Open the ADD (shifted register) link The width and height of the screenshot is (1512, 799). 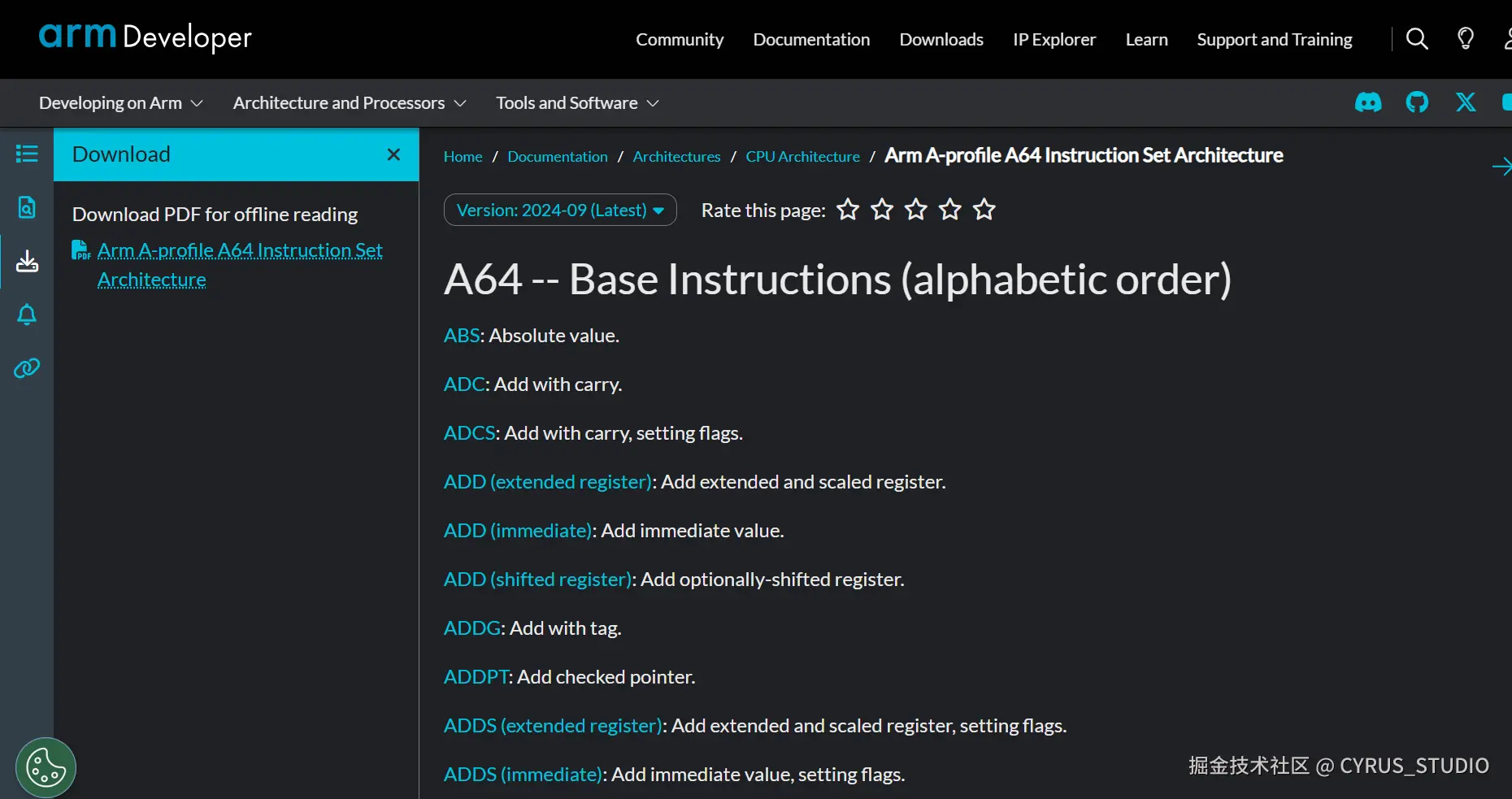click(538, 580)
